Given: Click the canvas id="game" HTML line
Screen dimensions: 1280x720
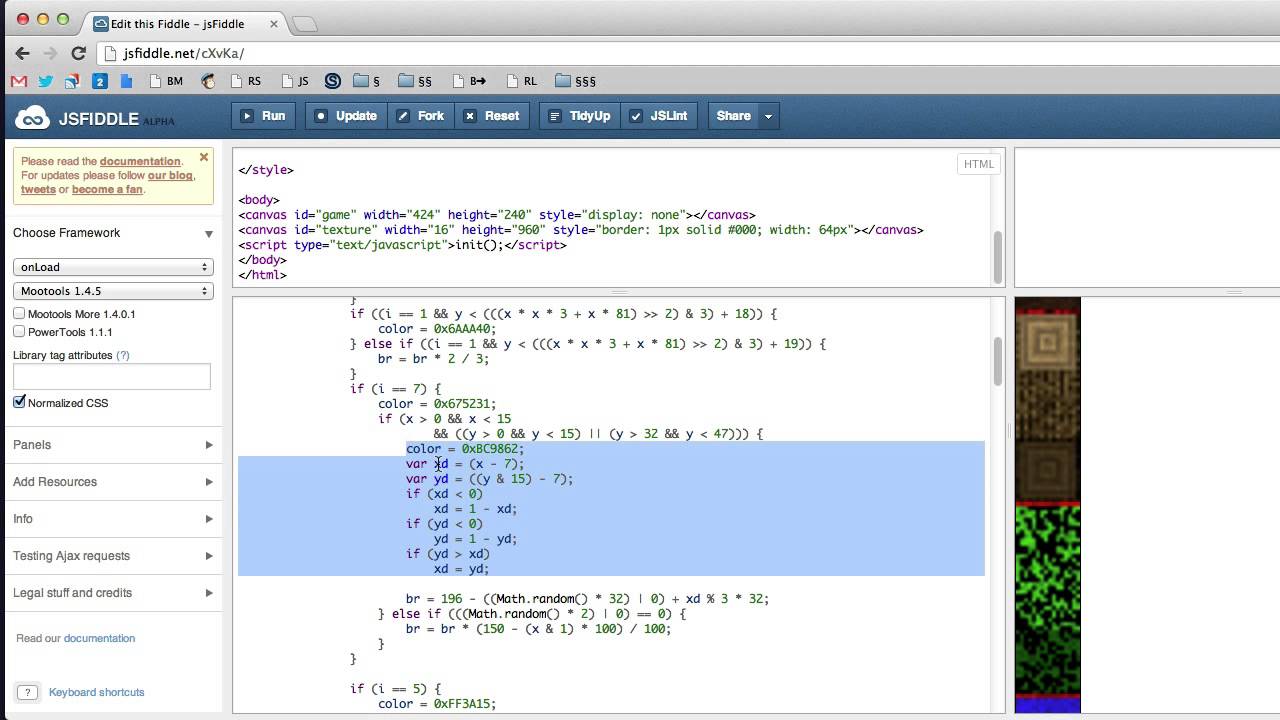Looking at the screenshot, I should coord(497,215).
